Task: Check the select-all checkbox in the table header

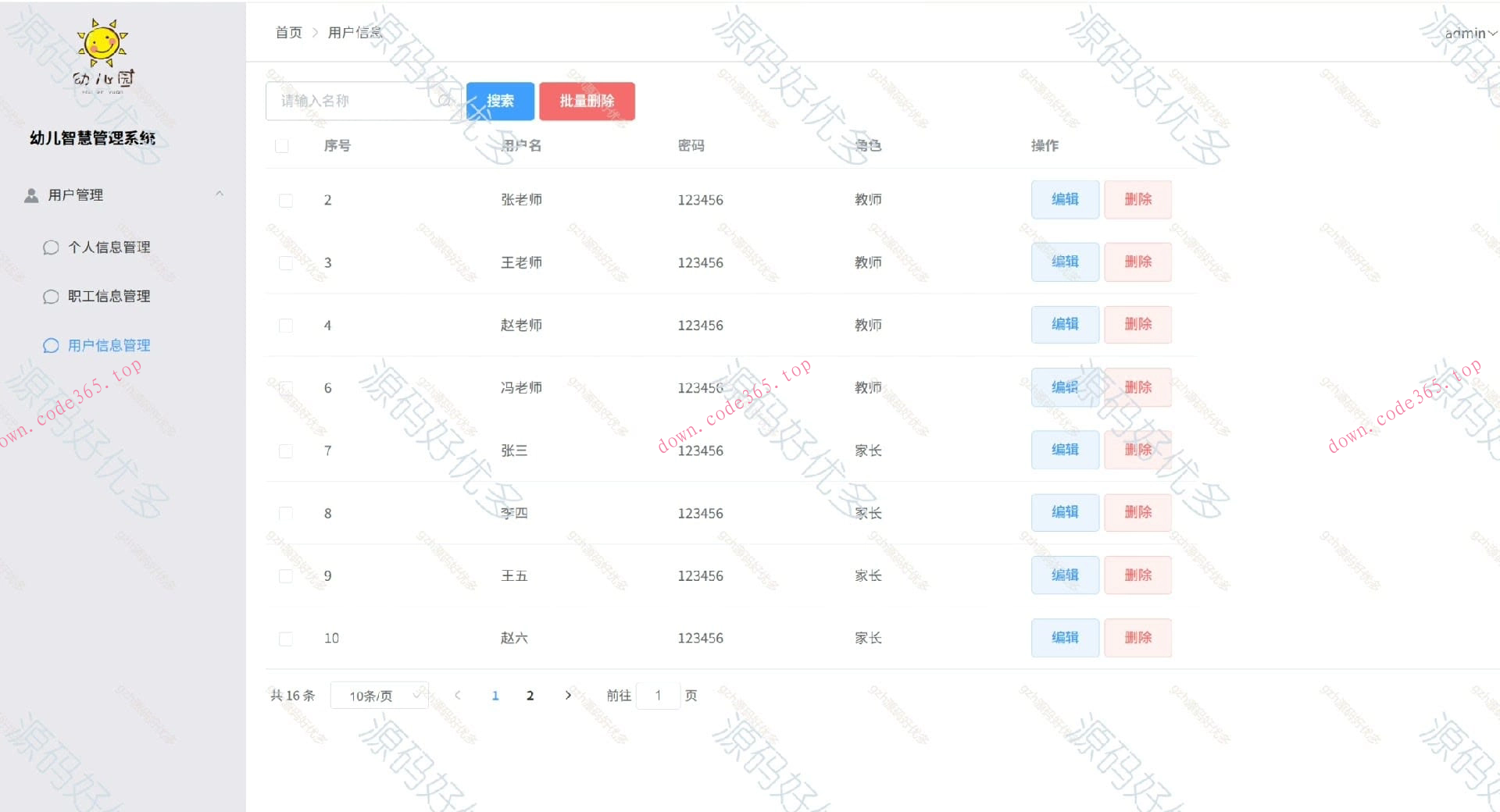Action: [x=282, y=145]
